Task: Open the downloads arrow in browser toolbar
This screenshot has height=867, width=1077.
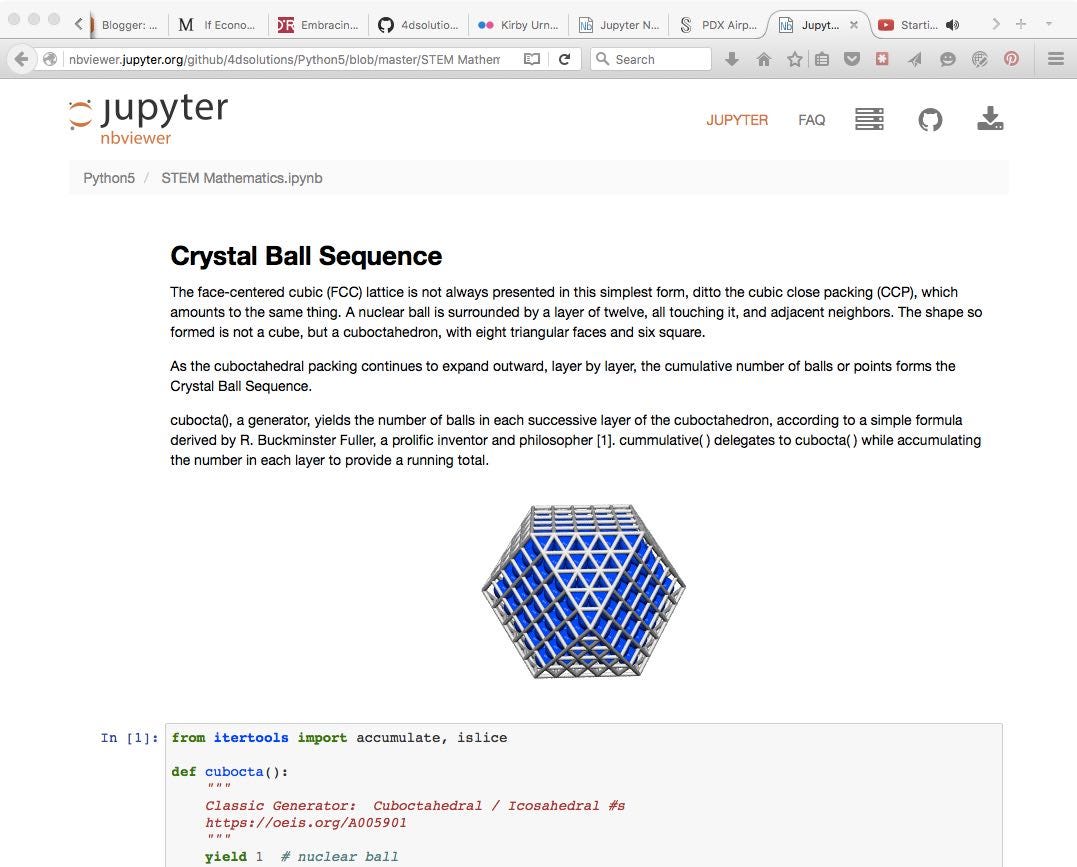Action: coord(732,59)
